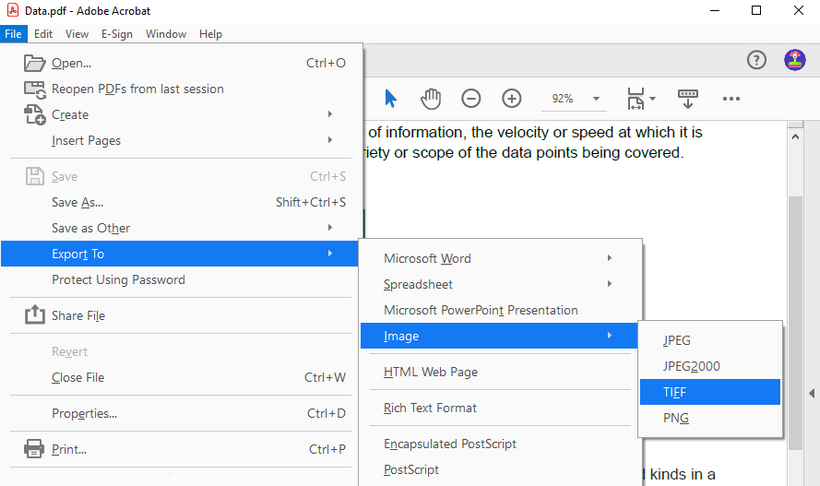
Task: Open the Edit menu
Action: pos(43,34)
